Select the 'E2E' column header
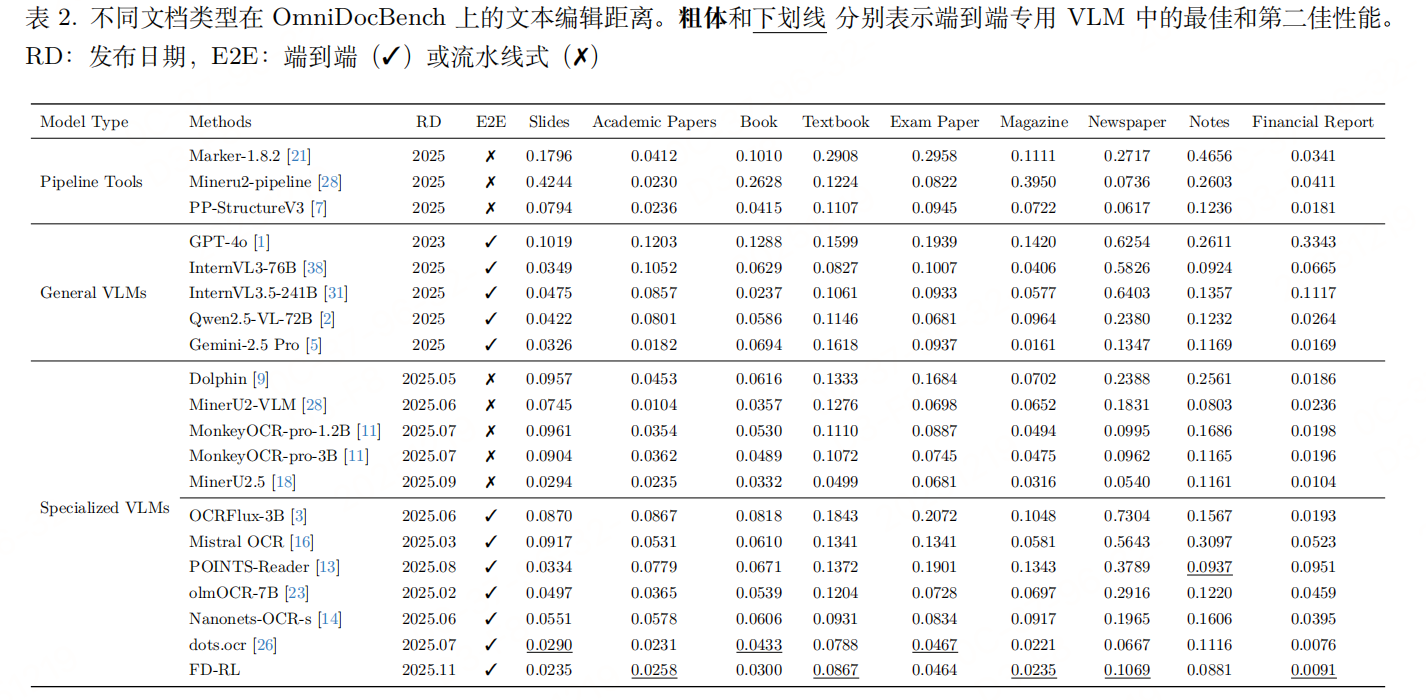Screen dimensions: 1426x700 point(491,122)
